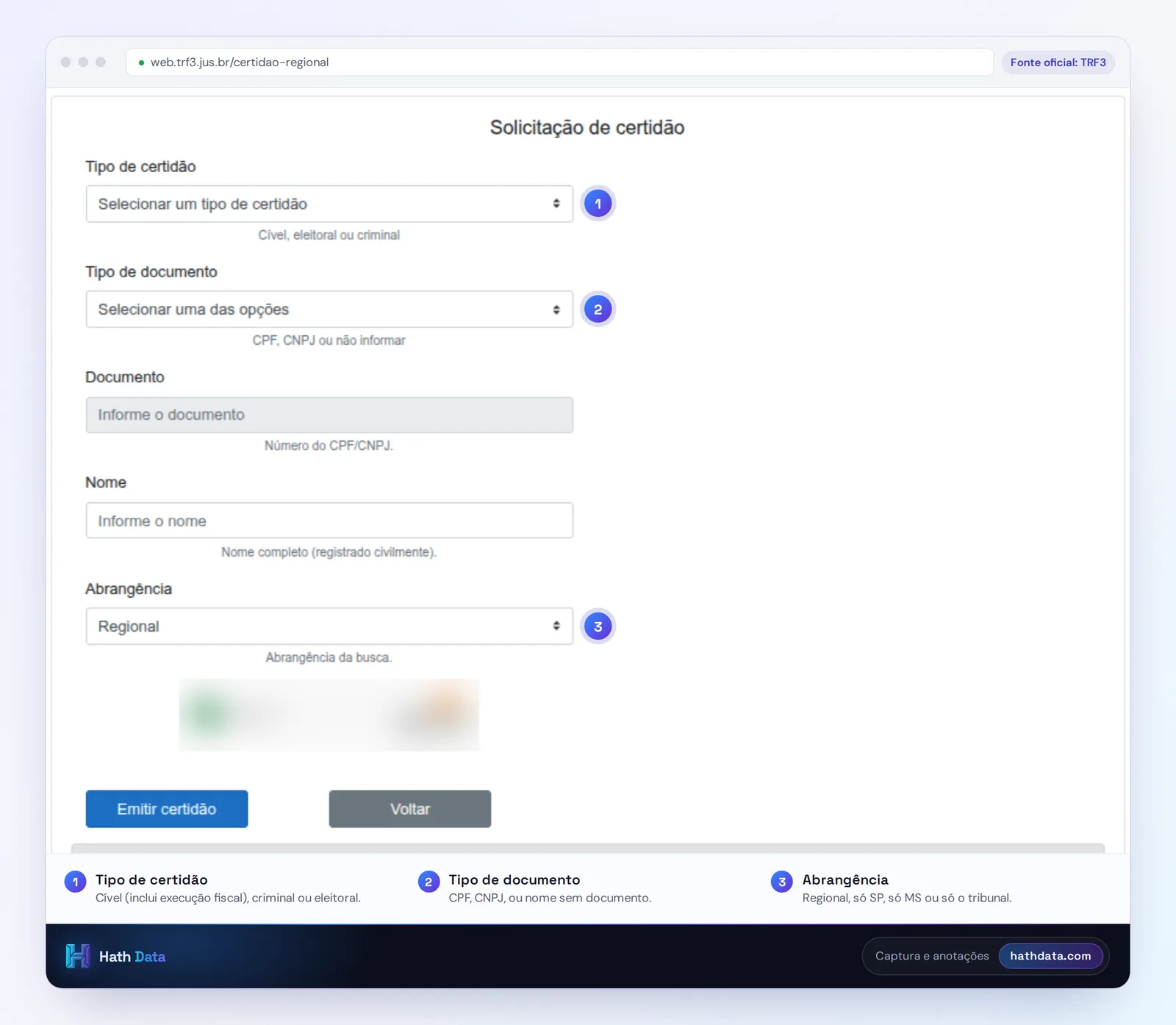Click the 'Documento' field label
Image resolution: width=1176 pixels, height=1025 pixels.
coord(125,377)
